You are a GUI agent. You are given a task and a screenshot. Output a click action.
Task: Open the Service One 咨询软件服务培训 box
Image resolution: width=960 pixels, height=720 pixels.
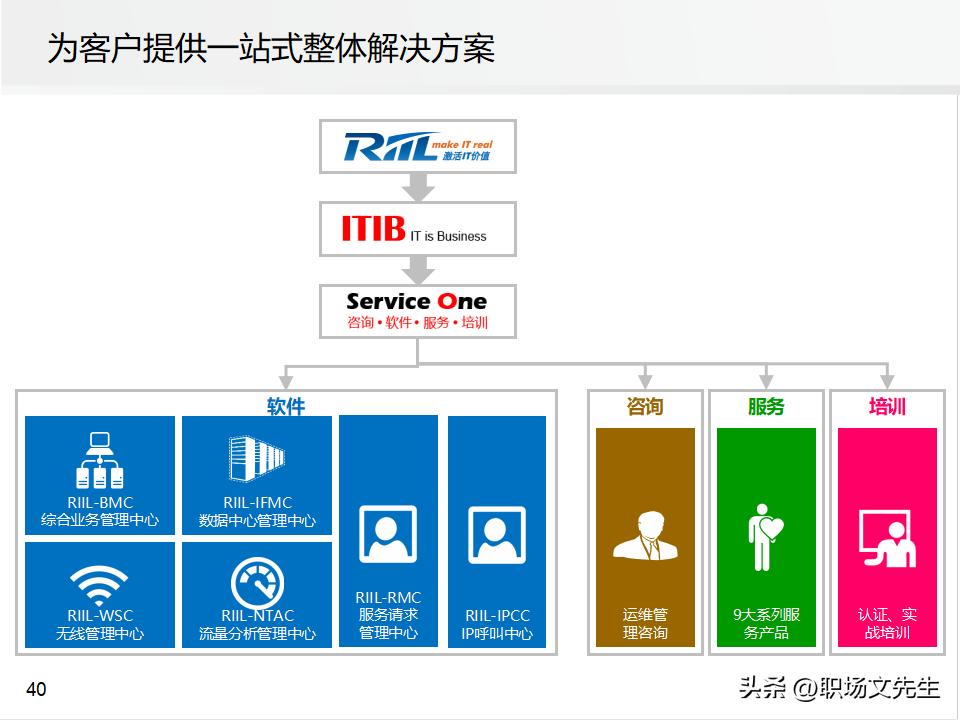[x=417, y=308]
